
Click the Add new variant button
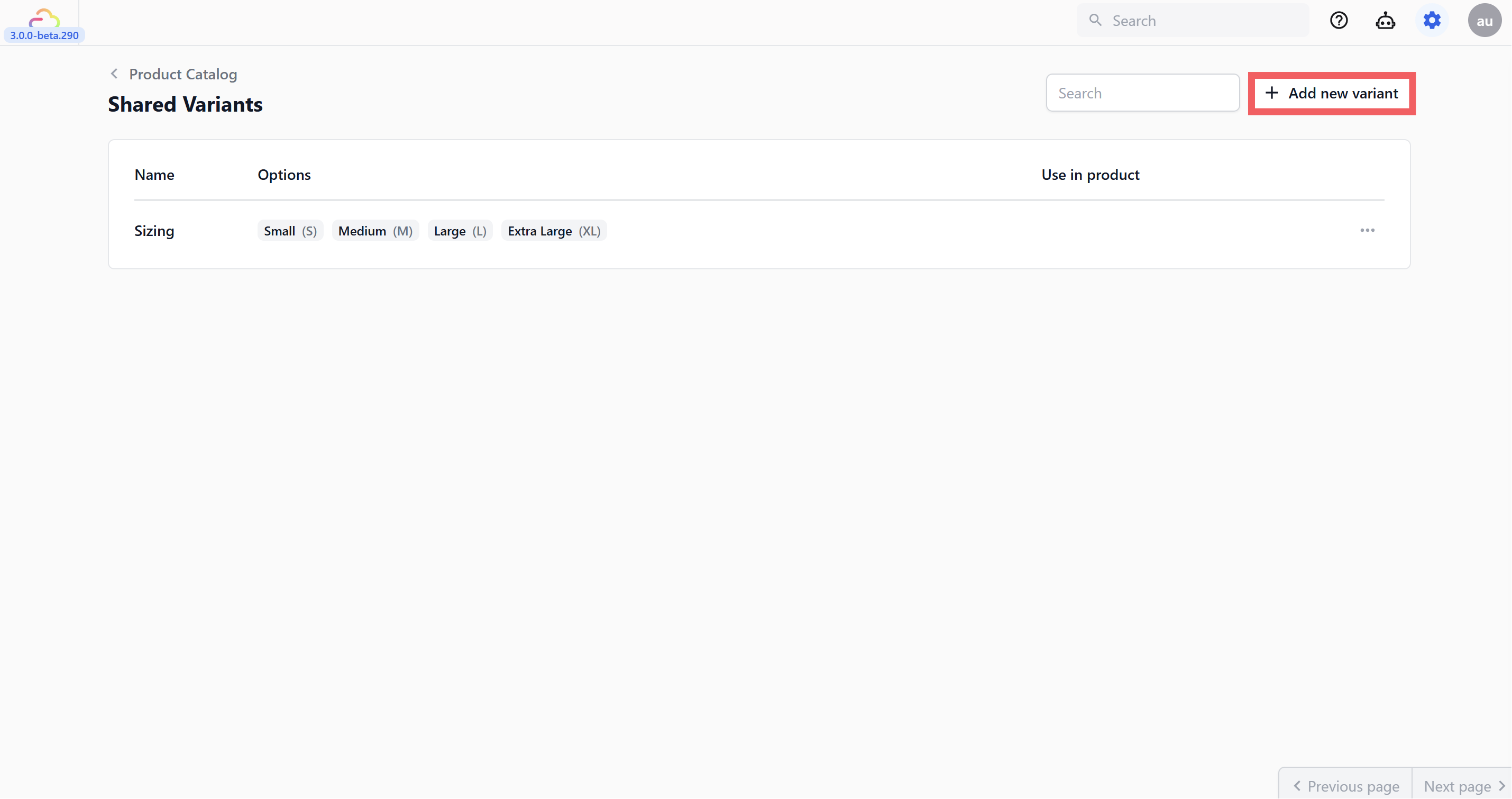[1331, 93]
